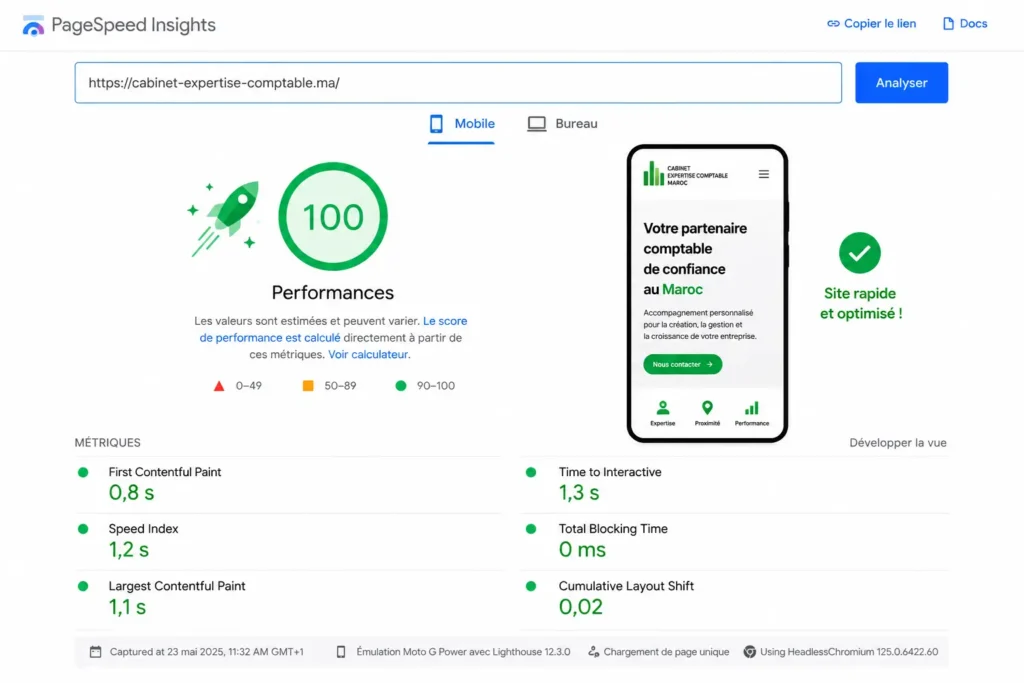Click the Total Blocking Time green dot
Screen dimensions: 1024x683
coord(531,529)
